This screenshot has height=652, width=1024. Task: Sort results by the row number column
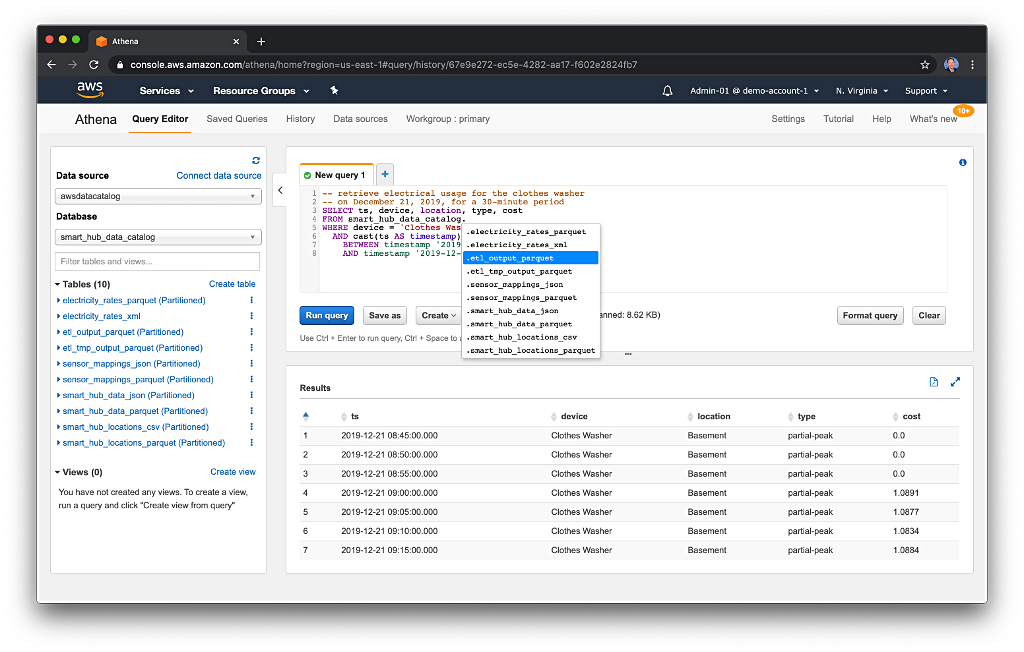click(306, 416)
